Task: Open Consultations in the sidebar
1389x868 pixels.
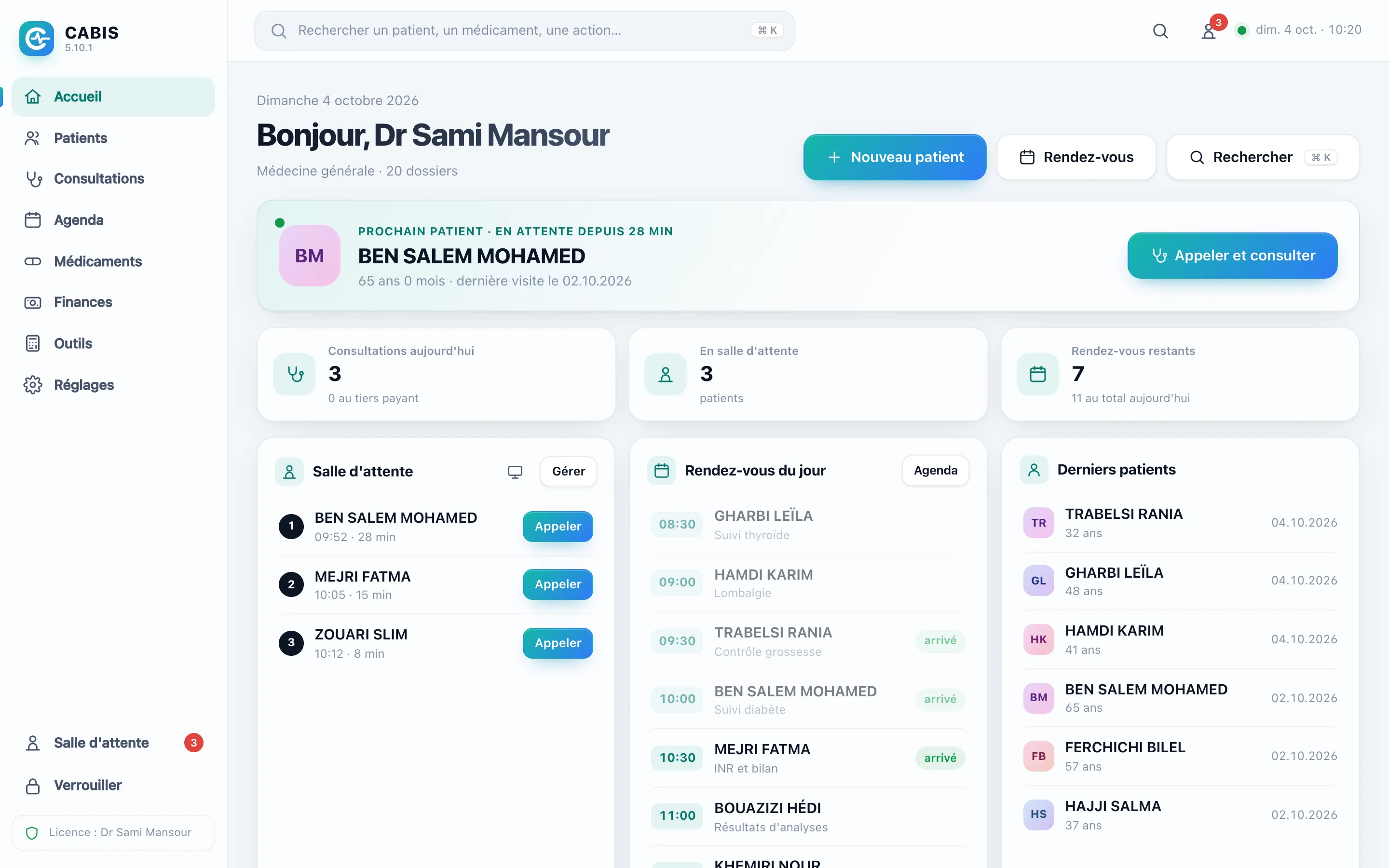Action: [113, 178]
